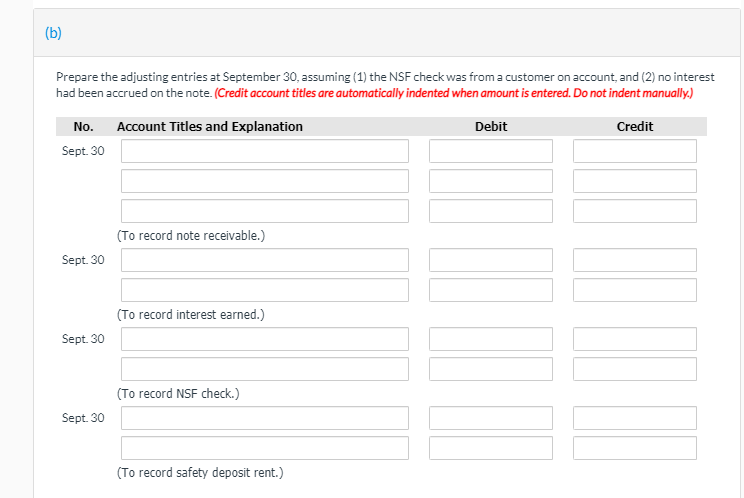This screenshot has height=498, width=744.
Task: Click first-row credit field of note receivable entry
Action: click(x=635, y=151)
